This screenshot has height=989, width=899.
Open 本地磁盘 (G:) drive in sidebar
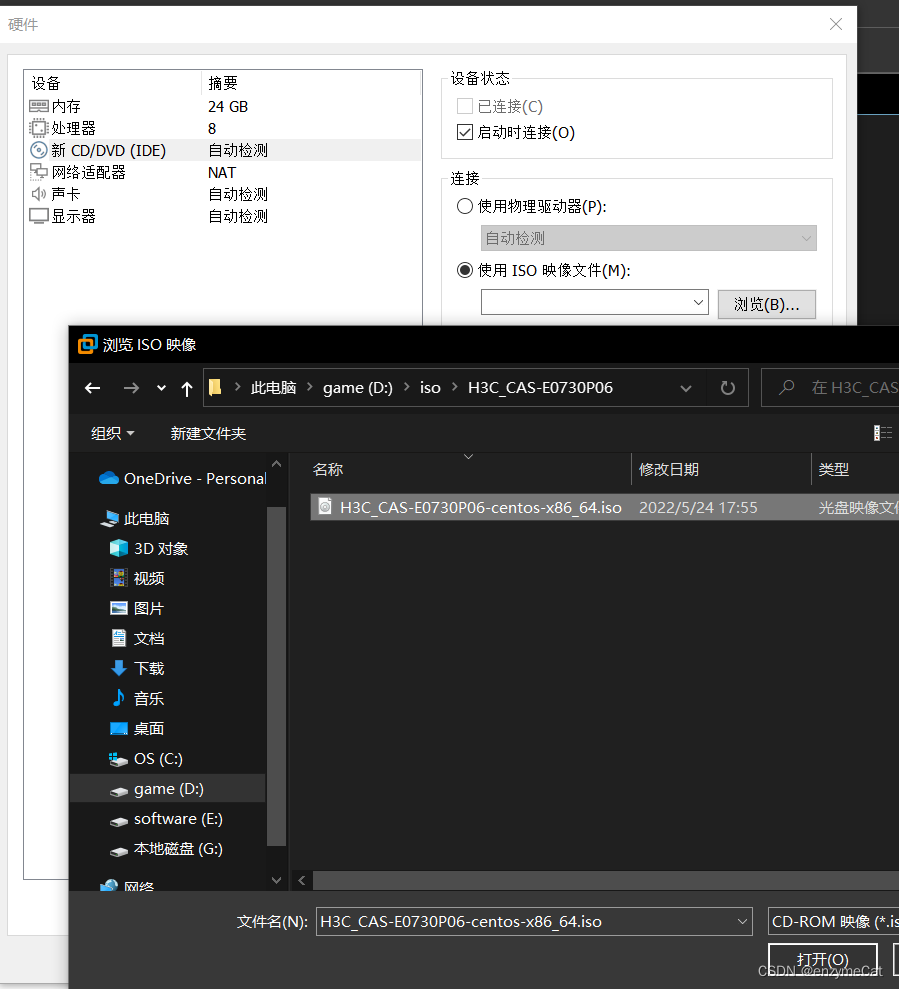166,849
